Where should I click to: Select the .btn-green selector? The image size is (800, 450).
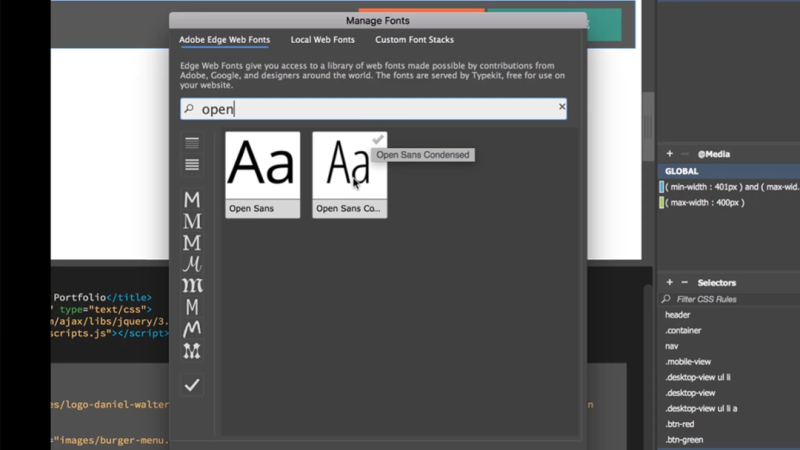click(x=684, y=440)
